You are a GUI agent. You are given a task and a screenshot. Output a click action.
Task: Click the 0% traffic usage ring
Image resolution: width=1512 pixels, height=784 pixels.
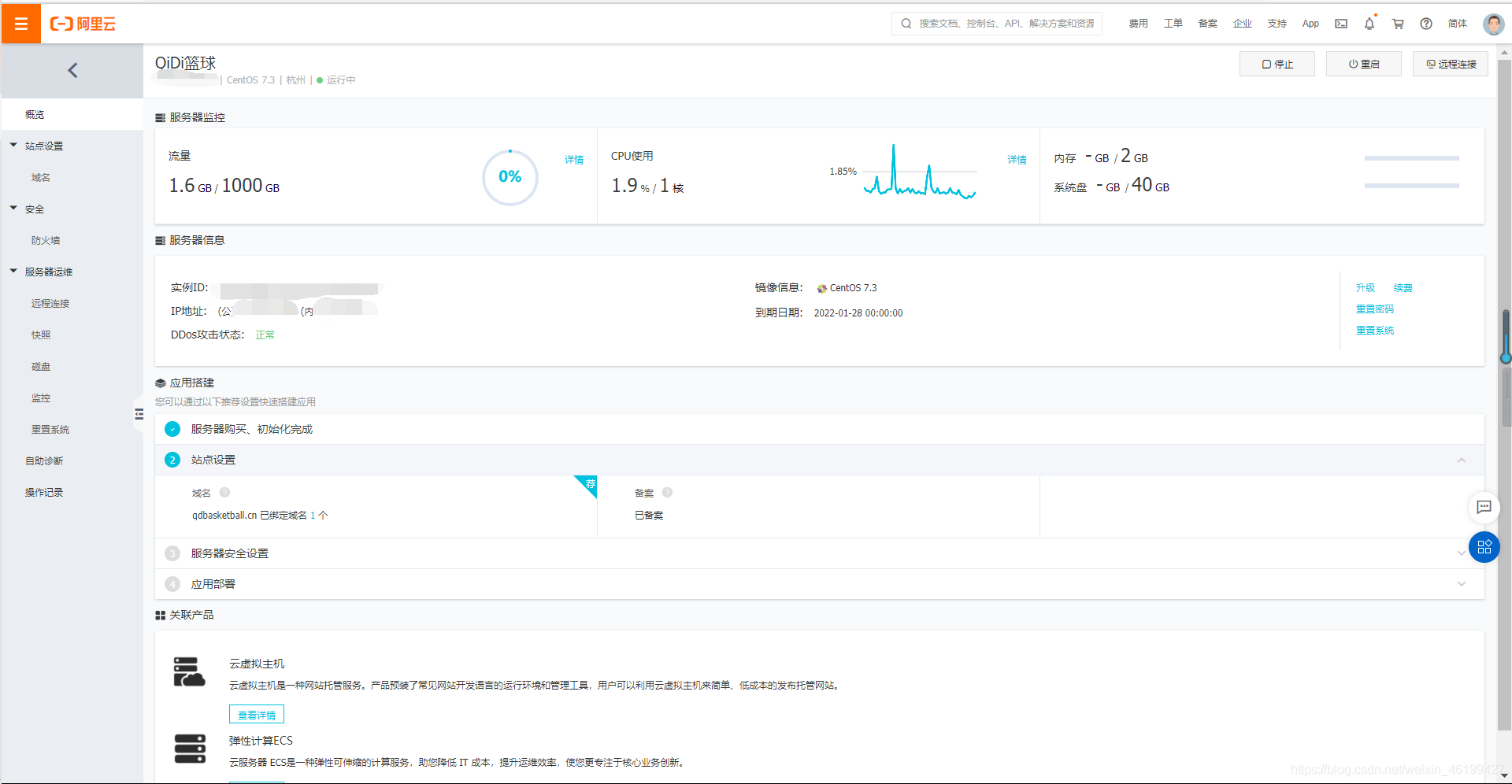click(x=510, y=177)
